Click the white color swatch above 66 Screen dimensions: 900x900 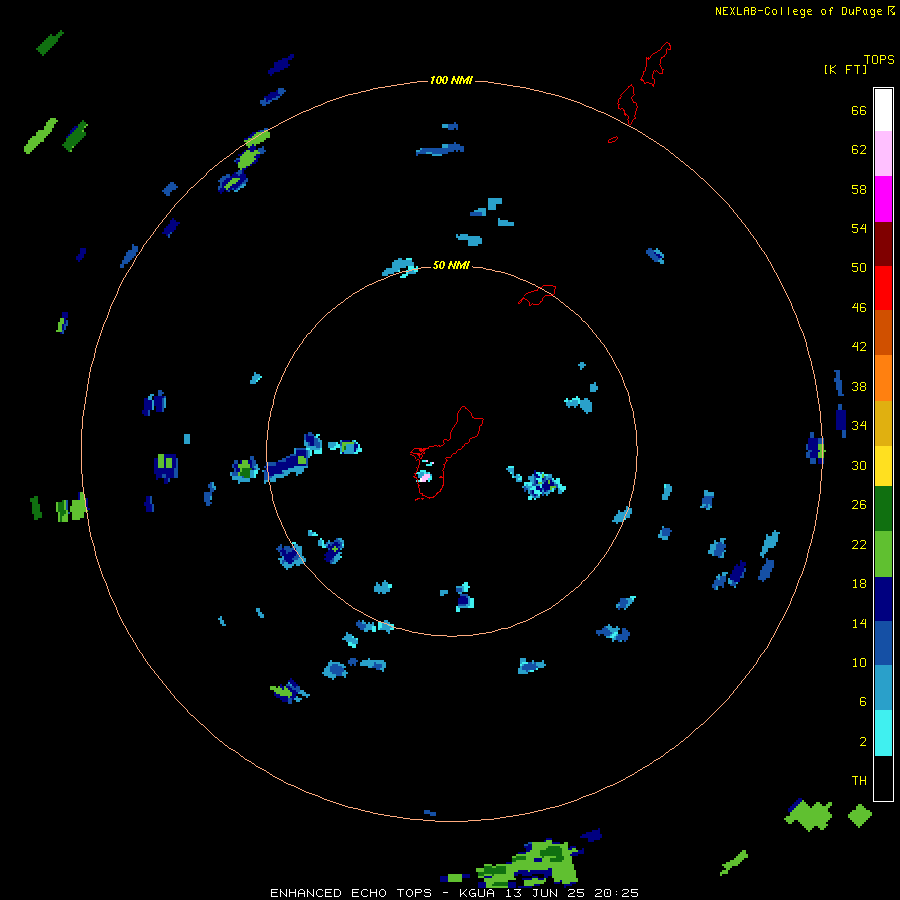(883, 110)
